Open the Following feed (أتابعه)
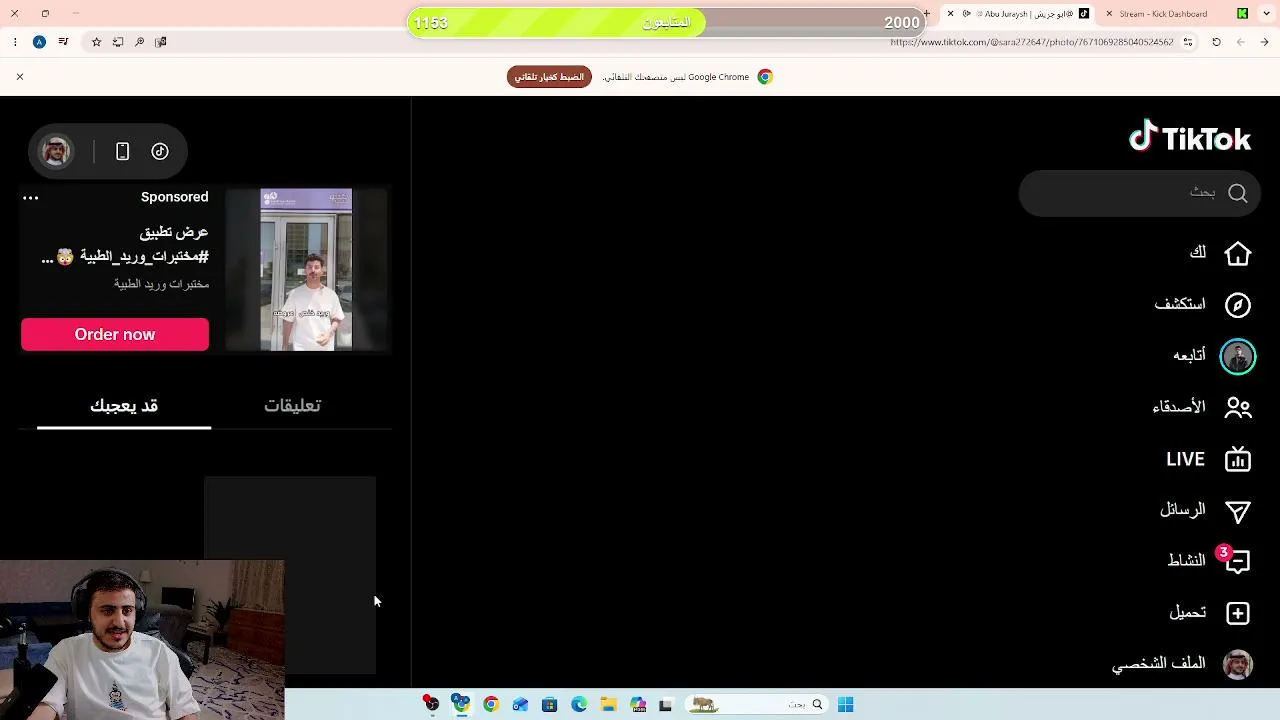This screenshot has width=1280, height=720. click(1213, 356)
